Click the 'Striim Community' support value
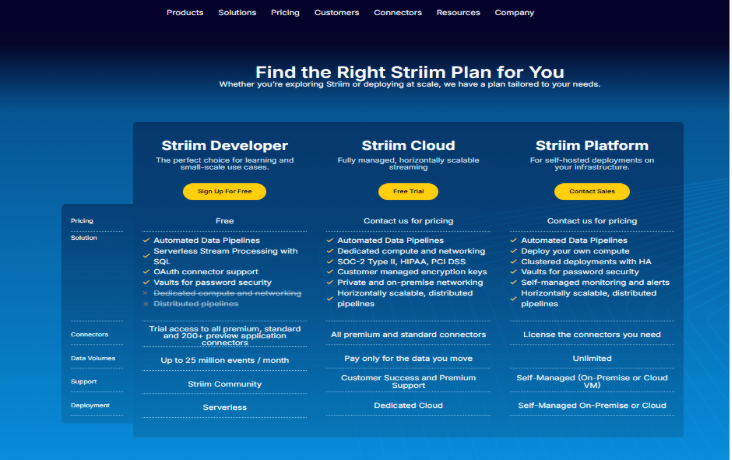The height and width of the screenshot is (460, 732). pyautogui.click(x=225, y=384)
